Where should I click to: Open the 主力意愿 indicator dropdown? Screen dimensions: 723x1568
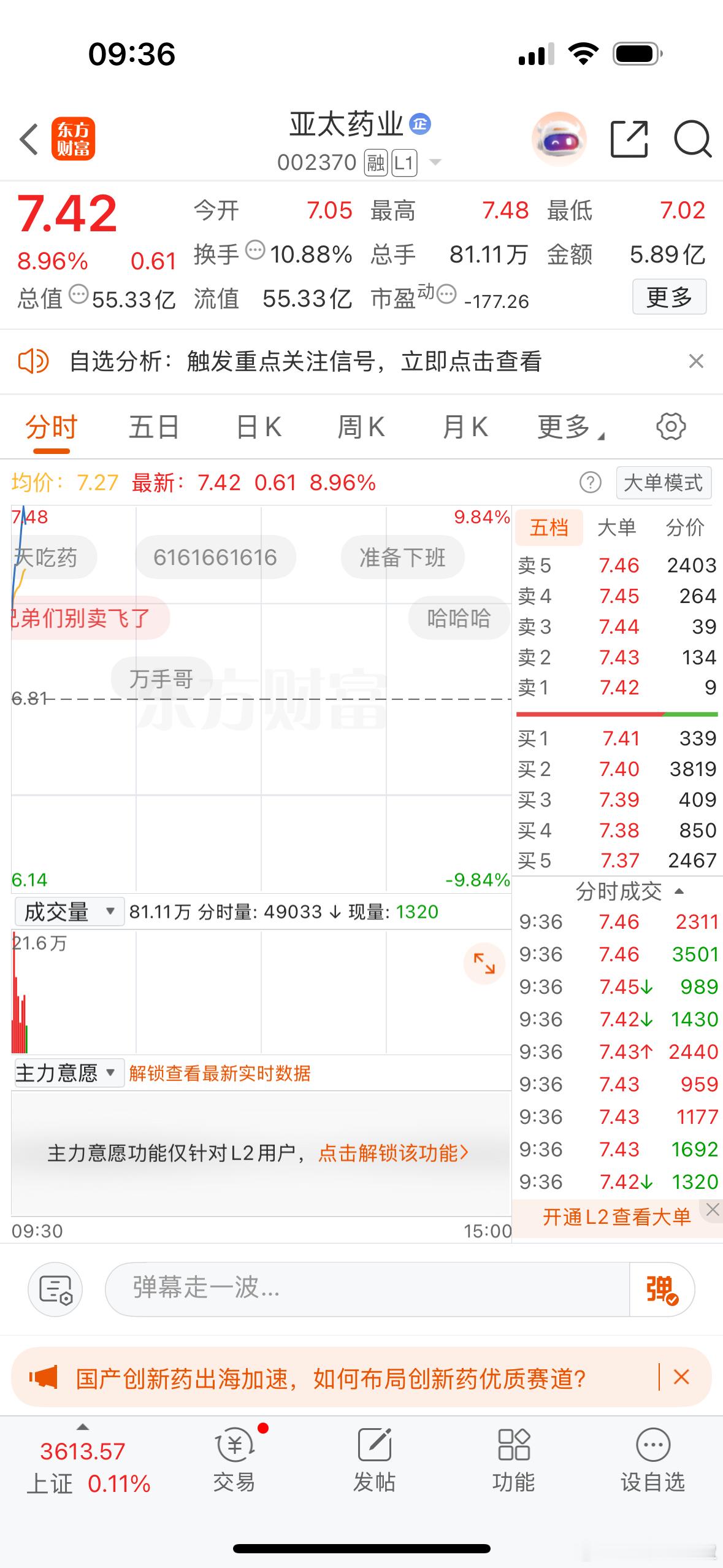[69, 1073]
